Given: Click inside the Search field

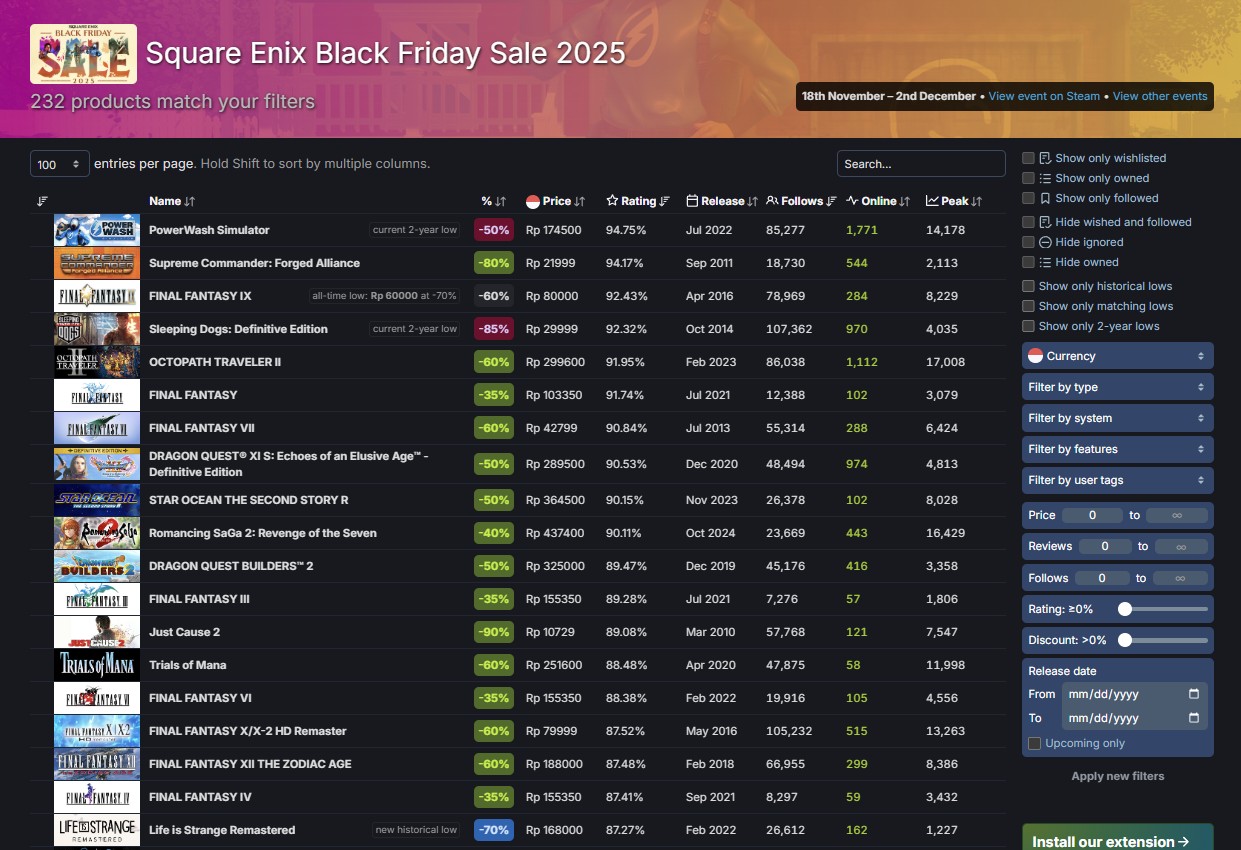Looking at the screenshot, I should pyautogui.click(x=920, y=163).
